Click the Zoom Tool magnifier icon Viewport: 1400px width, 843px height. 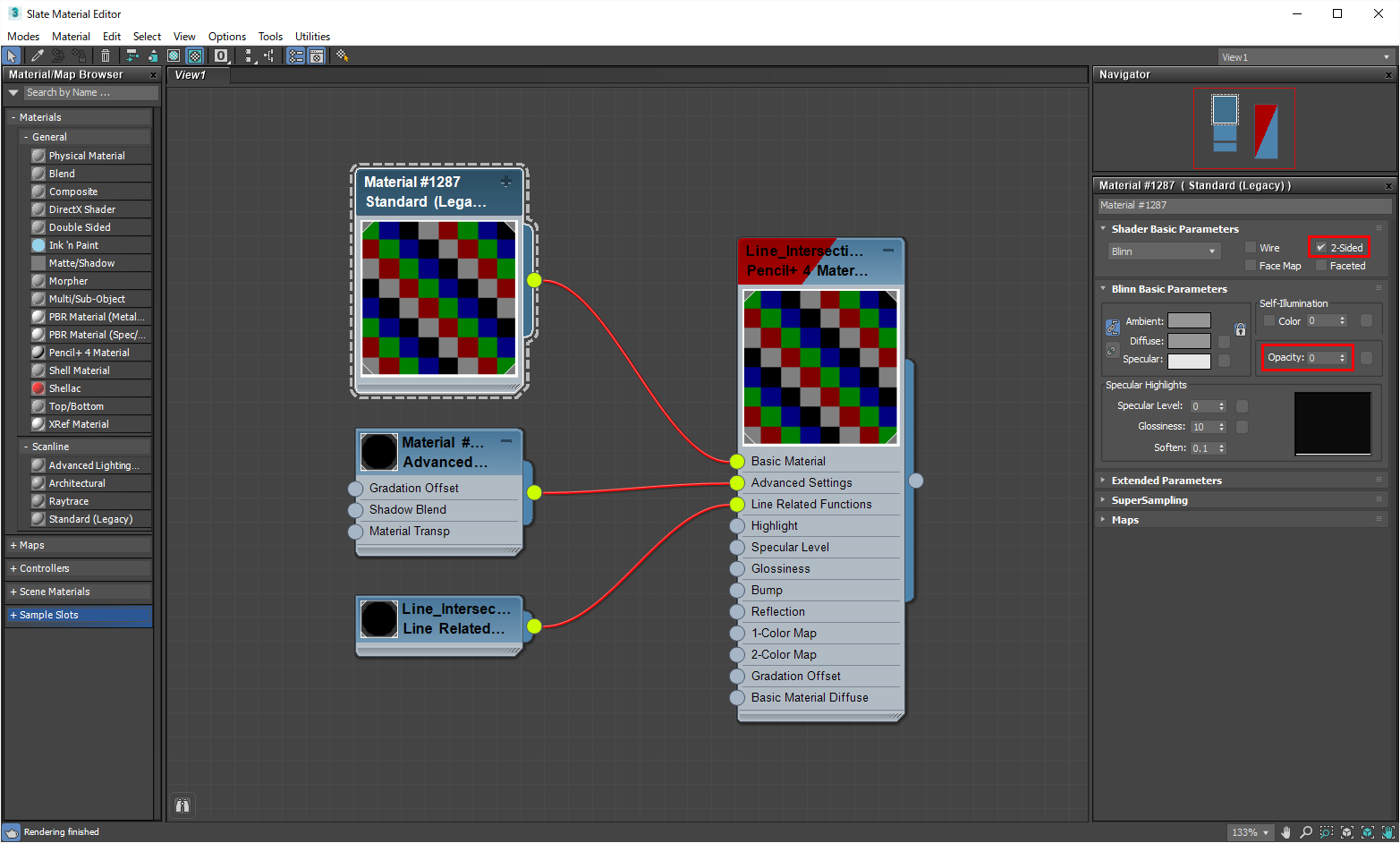pos(1306,832)
